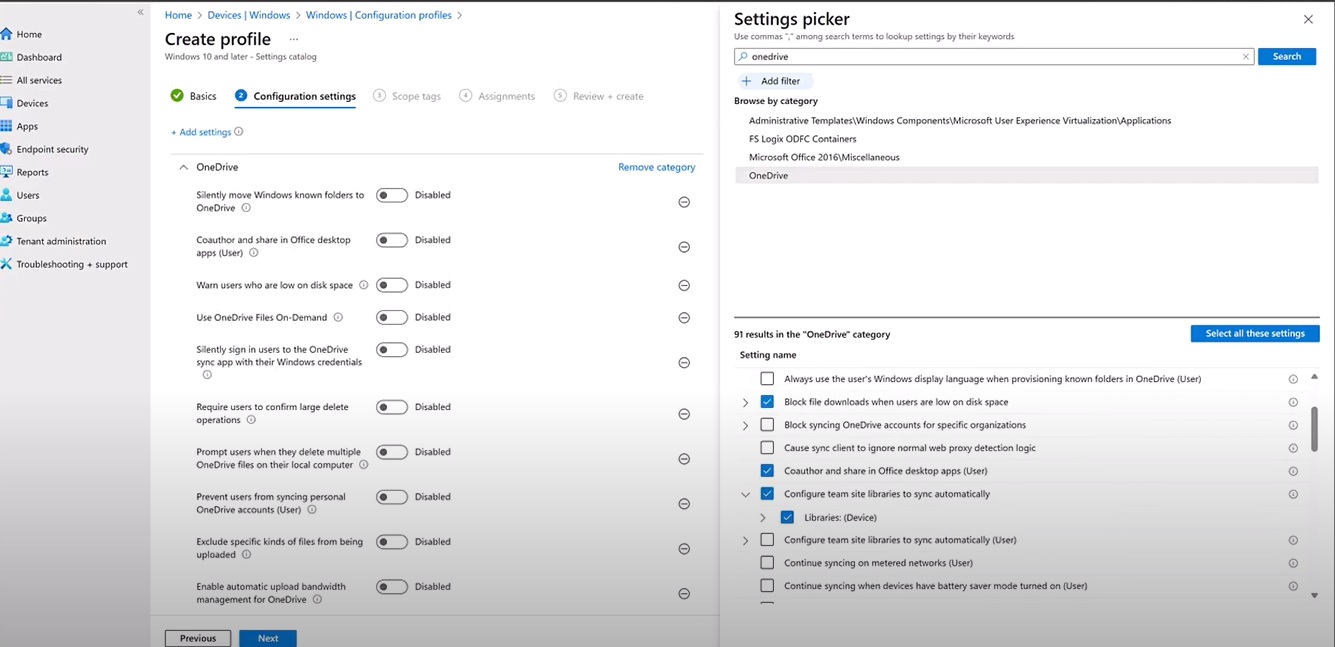The height and width of the screenshot is (647, 1335).
Task: Switch to the Basics tab
Action: point(203,95)
